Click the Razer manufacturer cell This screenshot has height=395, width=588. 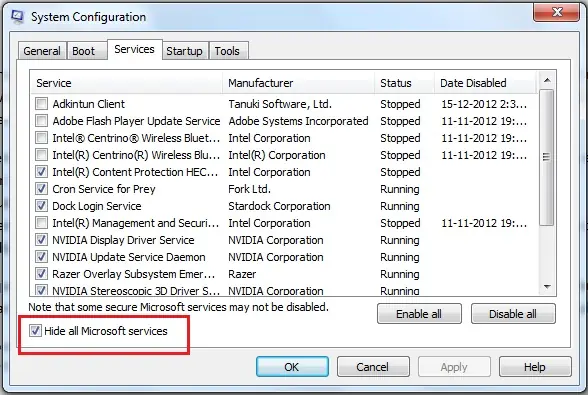[x=242, y=274]
